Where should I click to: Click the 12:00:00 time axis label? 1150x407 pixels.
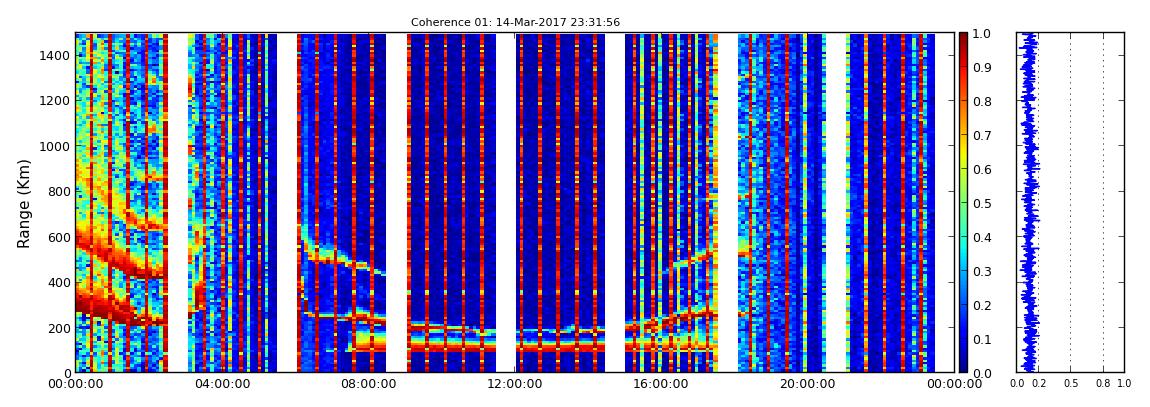pyautogui.click(x=514, y=383)
